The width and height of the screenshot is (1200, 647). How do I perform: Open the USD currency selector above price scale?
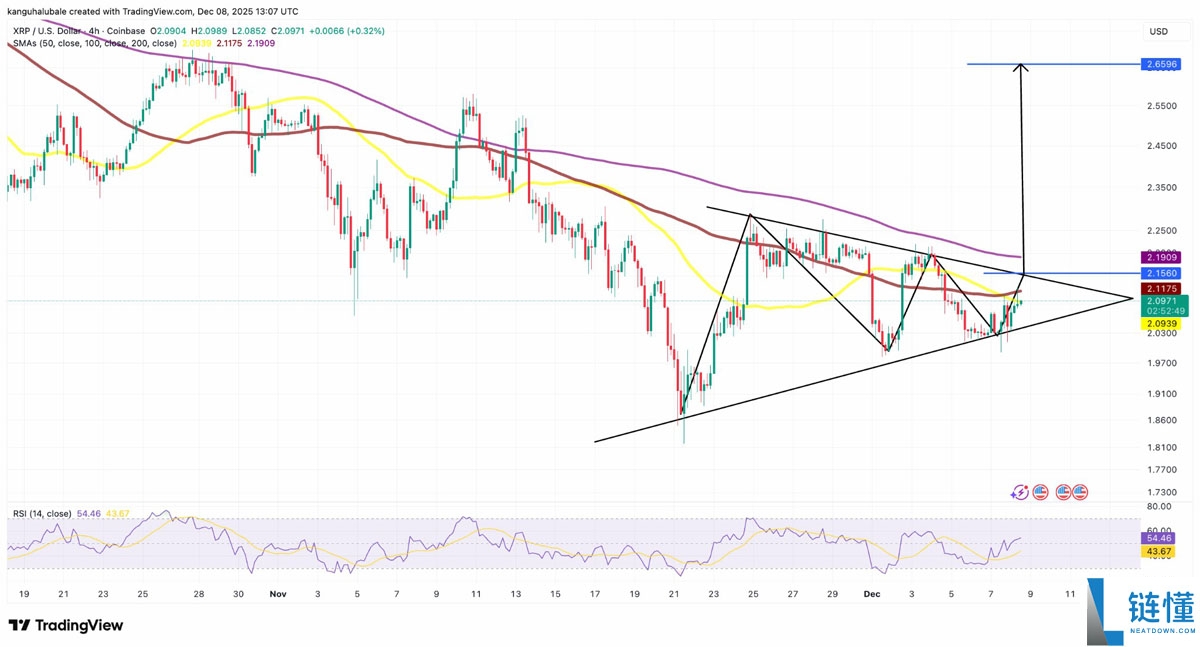[x=1159, y=31]
